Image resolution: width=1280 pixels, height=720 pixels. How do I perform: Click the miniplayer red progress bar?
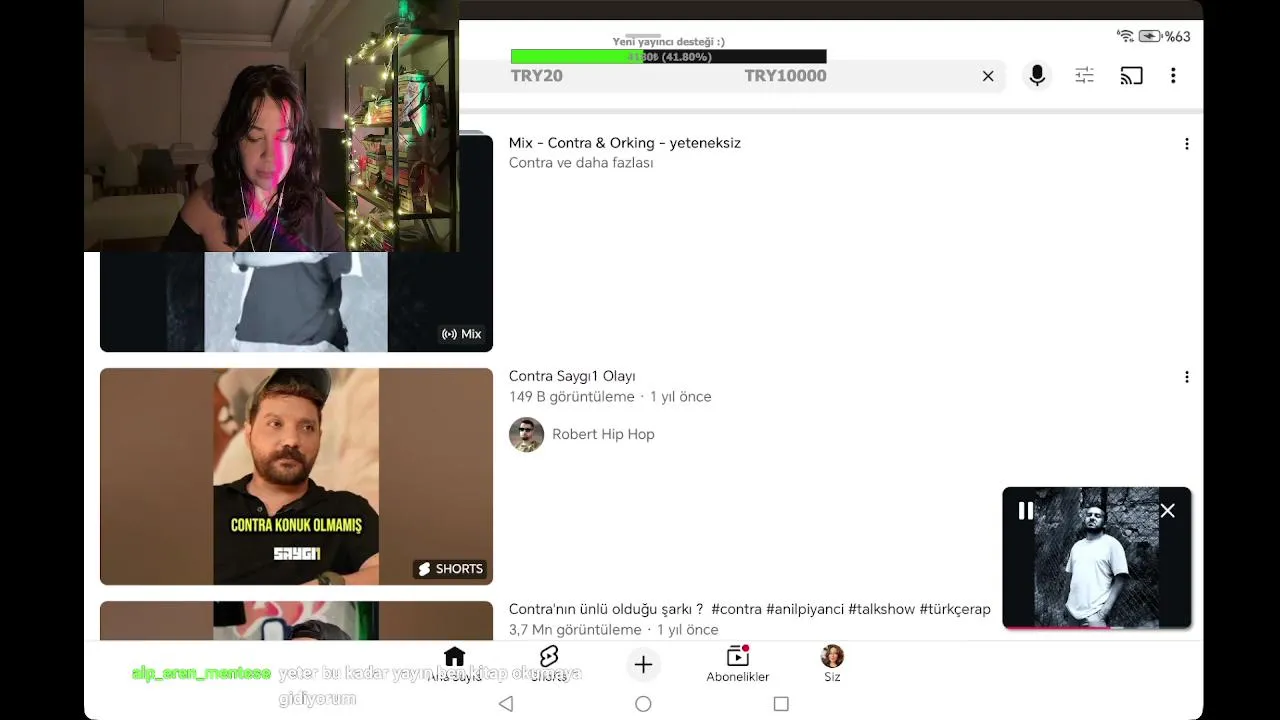[x=1057, y=627]
